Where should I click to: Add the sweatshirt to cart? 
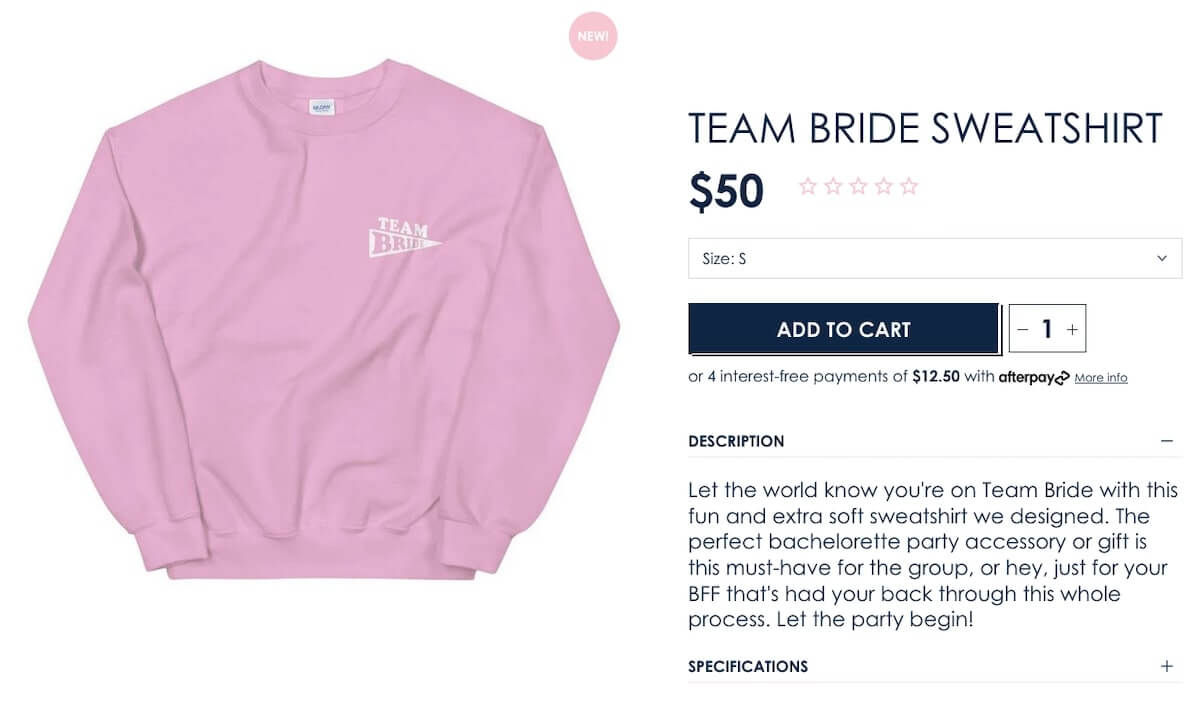tap(843, 329)
